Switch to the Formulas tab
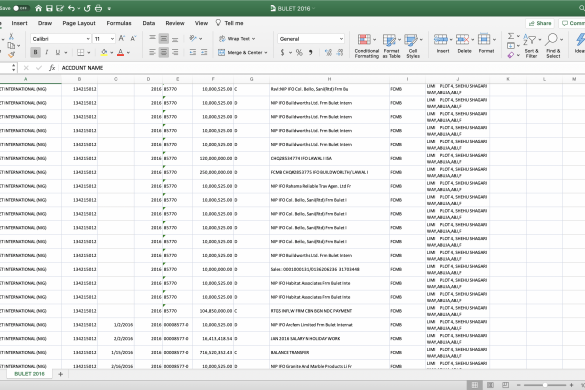Viewport: 585px width, 390px height. 119,23
